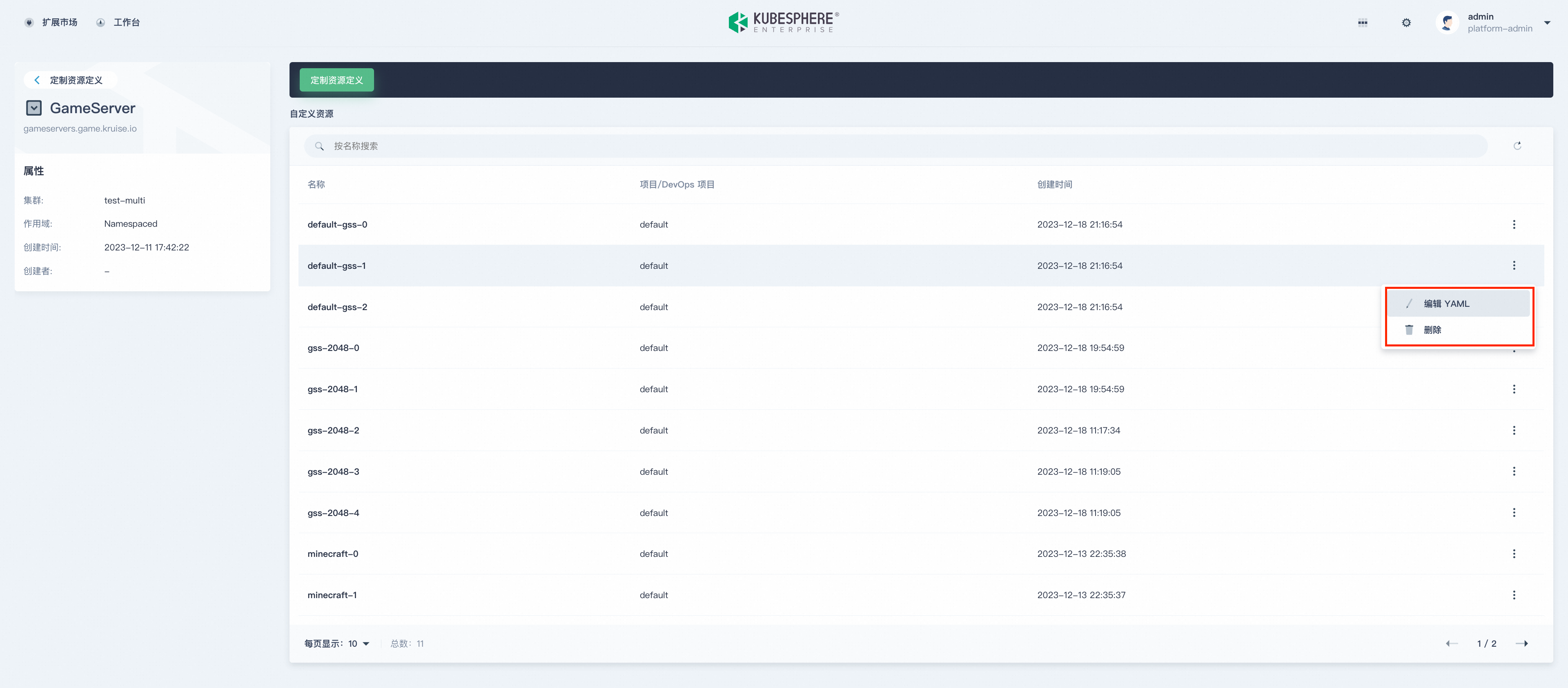Refresh the custom resource list
Image resolution: width=1568 pixels, height=688 pixels.
coord(1517,146)
